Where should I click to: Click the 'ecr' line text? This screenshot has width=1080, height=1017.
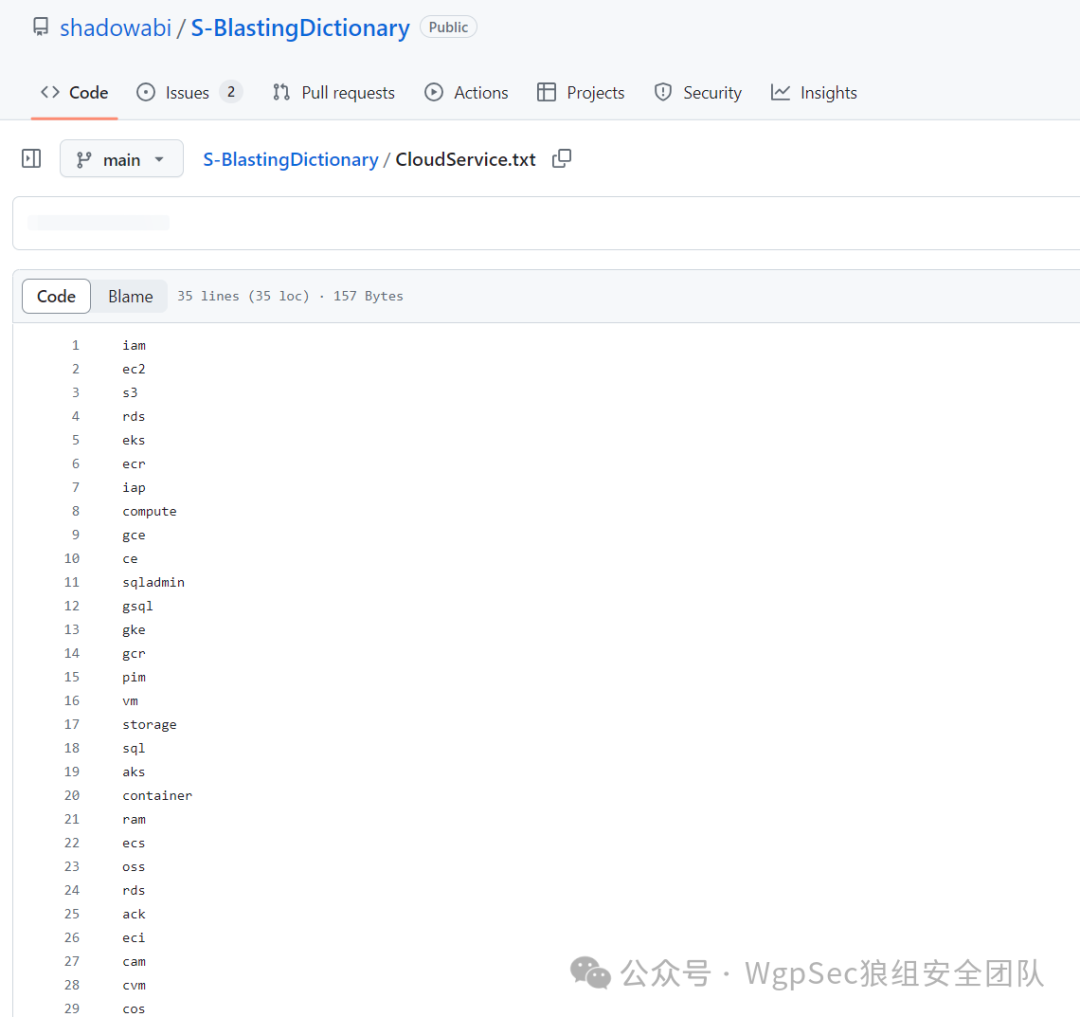coord(134,463)
